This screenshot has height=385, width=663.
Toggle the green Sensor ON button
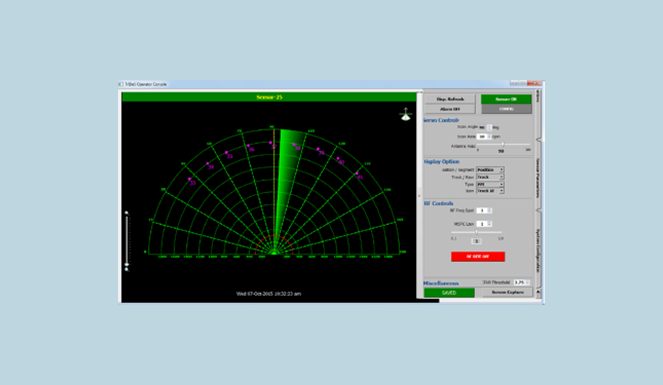(x=506, y=99)
